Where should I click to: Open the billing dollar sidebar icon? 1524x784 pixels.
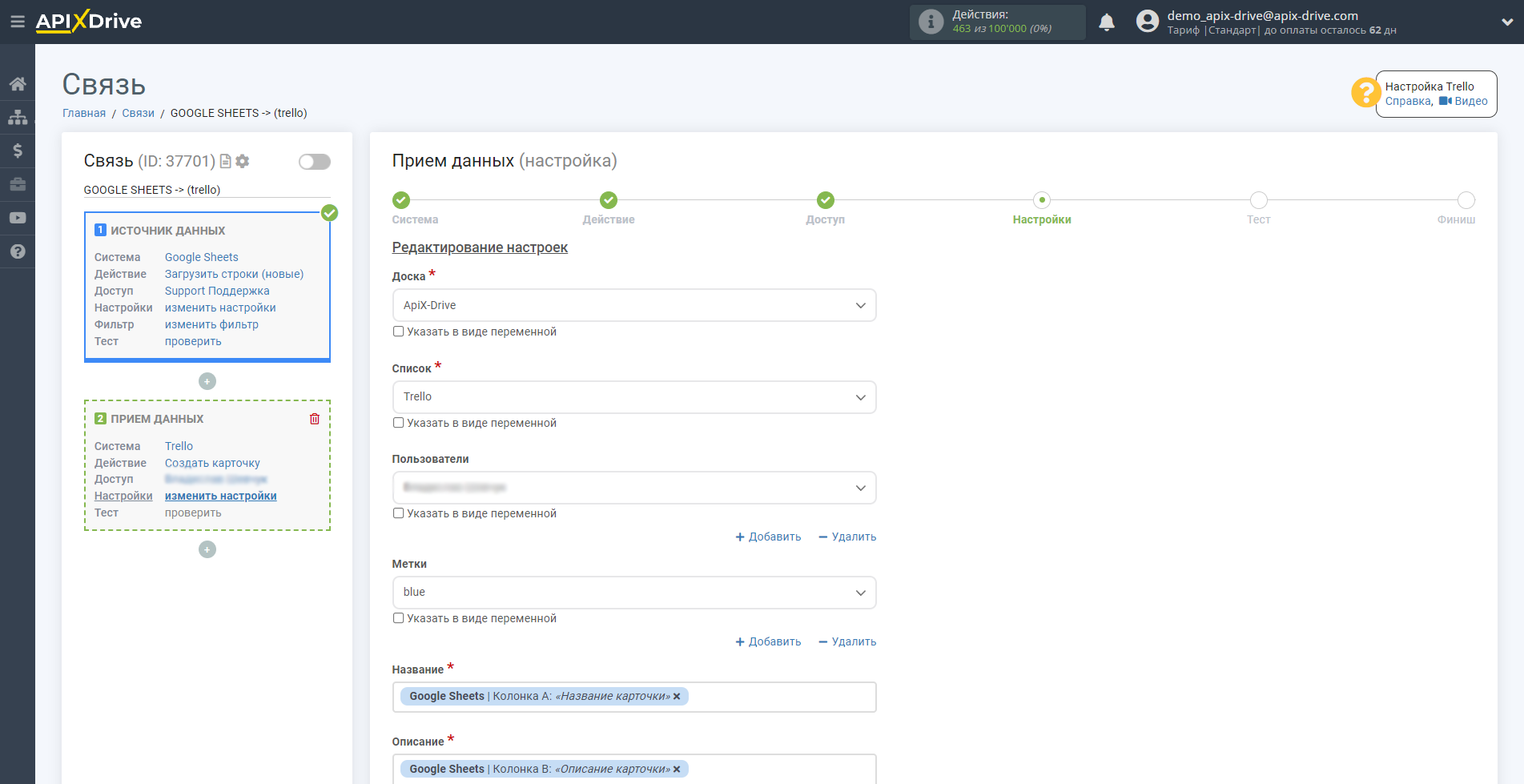pyautogui.click(x=18, y=151)
